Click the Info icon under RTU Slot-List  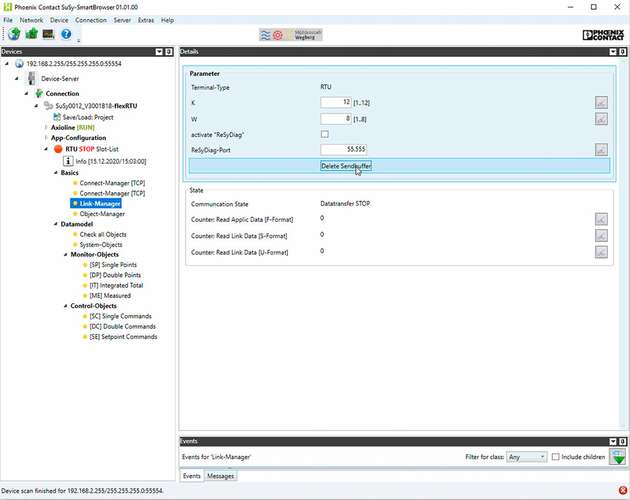click(69, 160)
